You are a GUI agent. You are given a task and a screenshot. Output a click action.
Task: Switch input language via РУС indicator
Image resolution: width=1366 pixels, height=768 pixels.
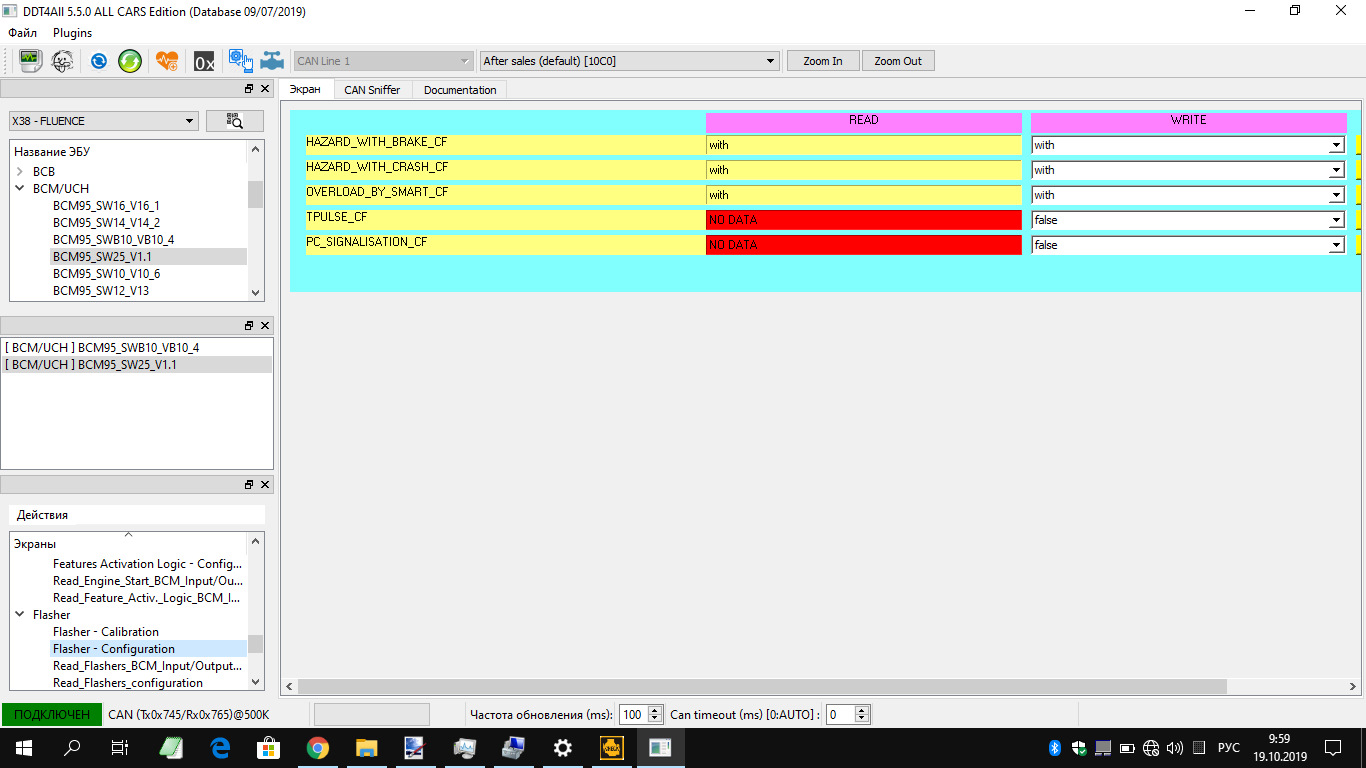[x=1229, y=748]
